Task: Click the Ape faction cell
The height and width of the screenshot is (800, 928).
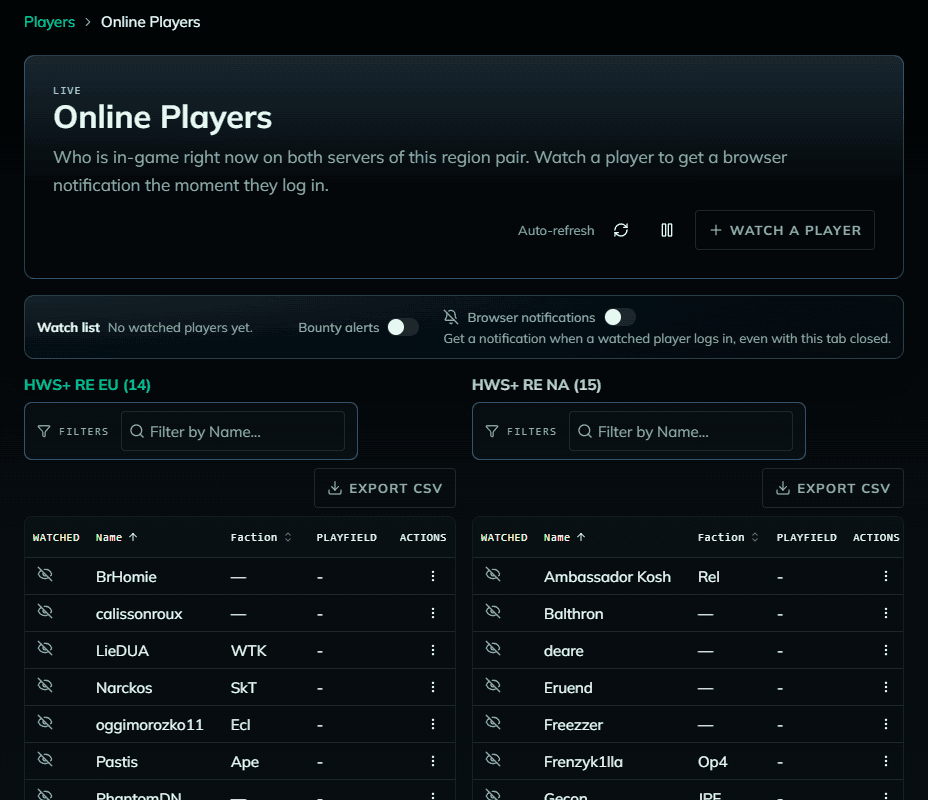Action: point(245,762)
